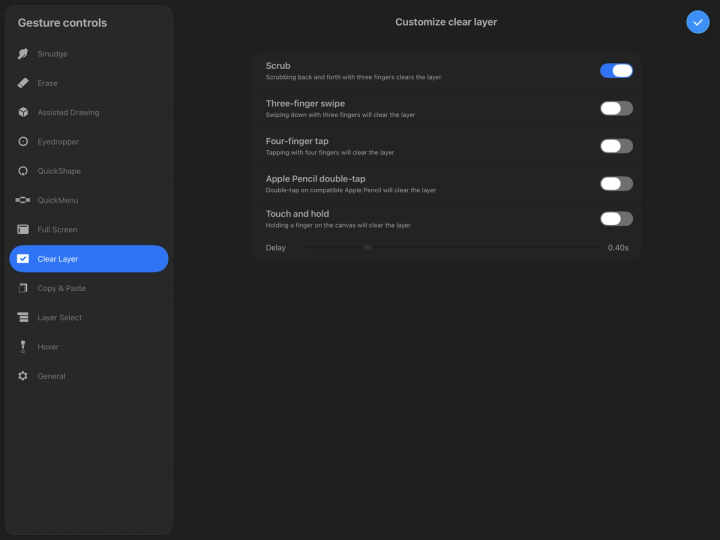
Task: Click the Clear Layer checkmark icon
Action: coord(23,259)
